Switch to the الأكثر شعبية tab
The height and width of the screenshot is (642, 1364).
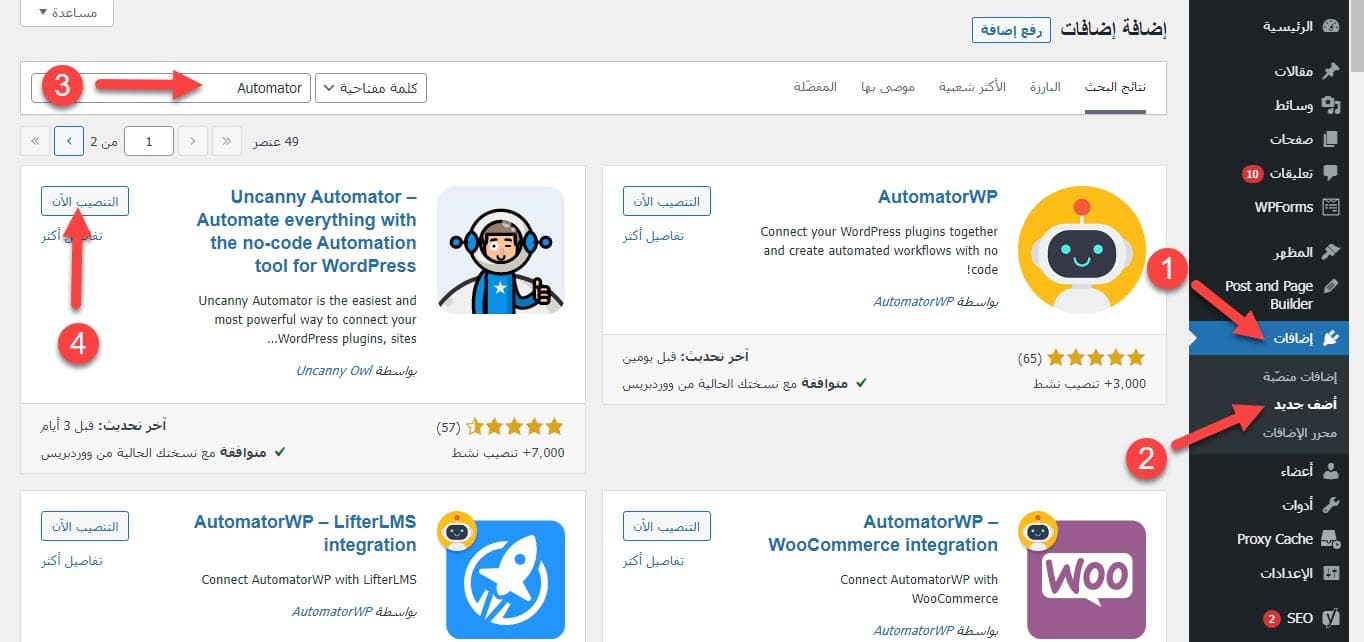(972, 88)
